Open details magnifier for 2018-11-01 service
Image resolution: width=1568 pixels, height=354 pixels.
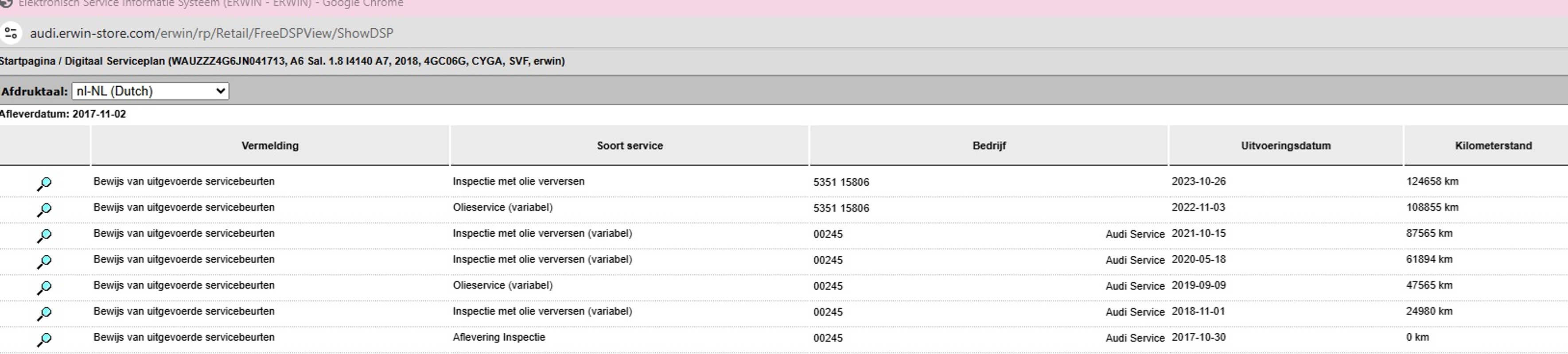click(x=44, y=313)
